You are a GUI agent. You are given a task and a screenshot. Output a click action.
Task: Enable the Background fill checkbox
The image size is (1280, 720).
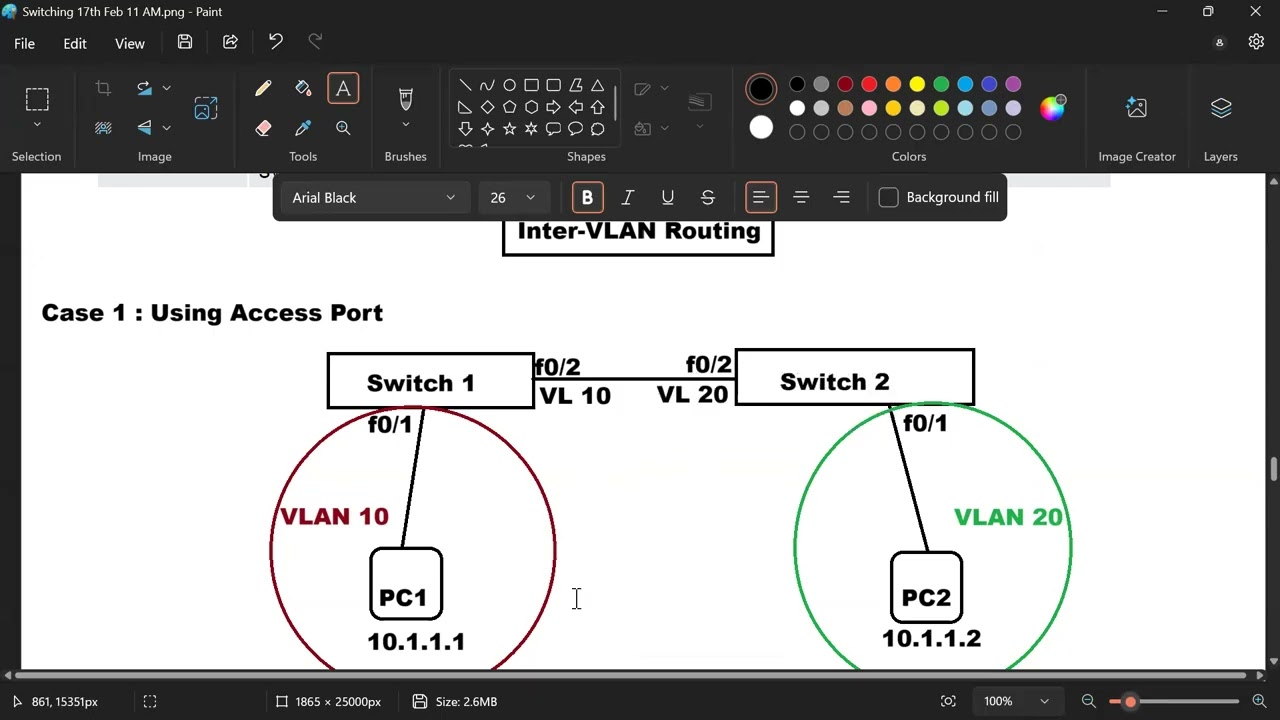coord(888,198)
